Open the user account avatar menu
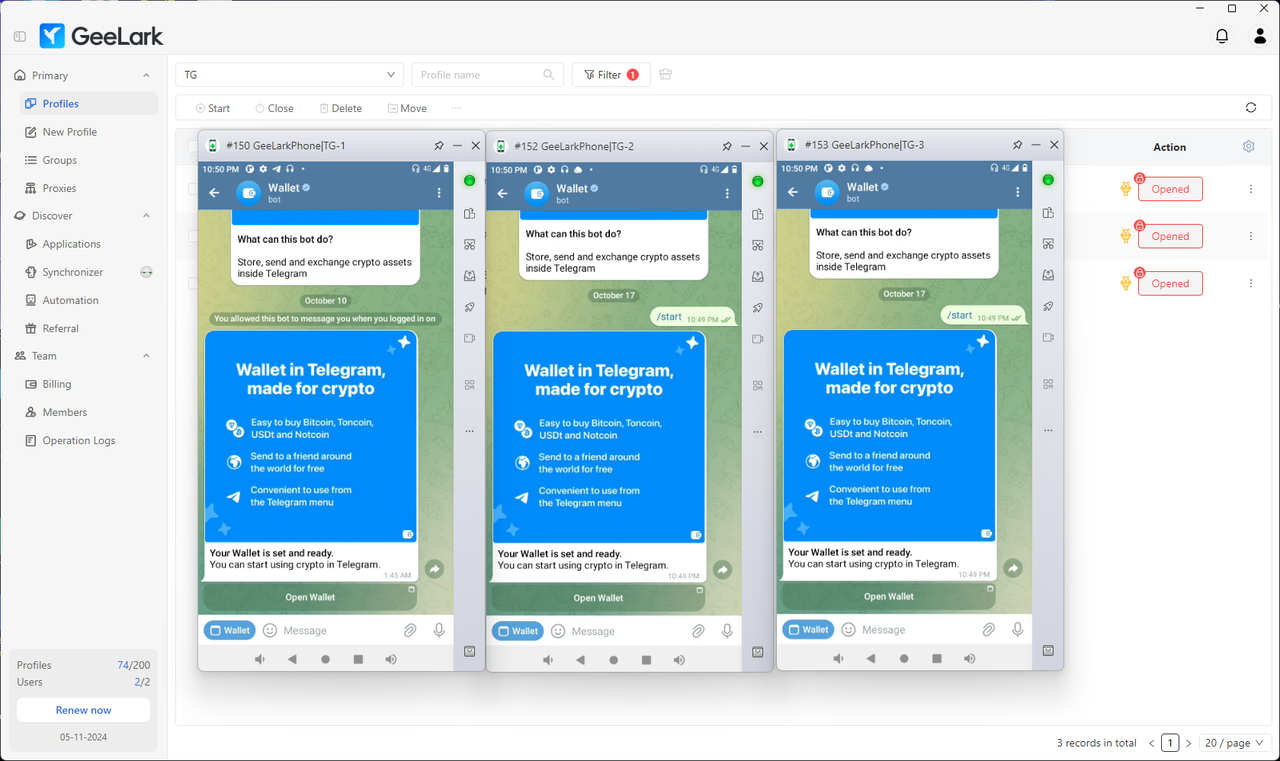 click(1260, 36)
